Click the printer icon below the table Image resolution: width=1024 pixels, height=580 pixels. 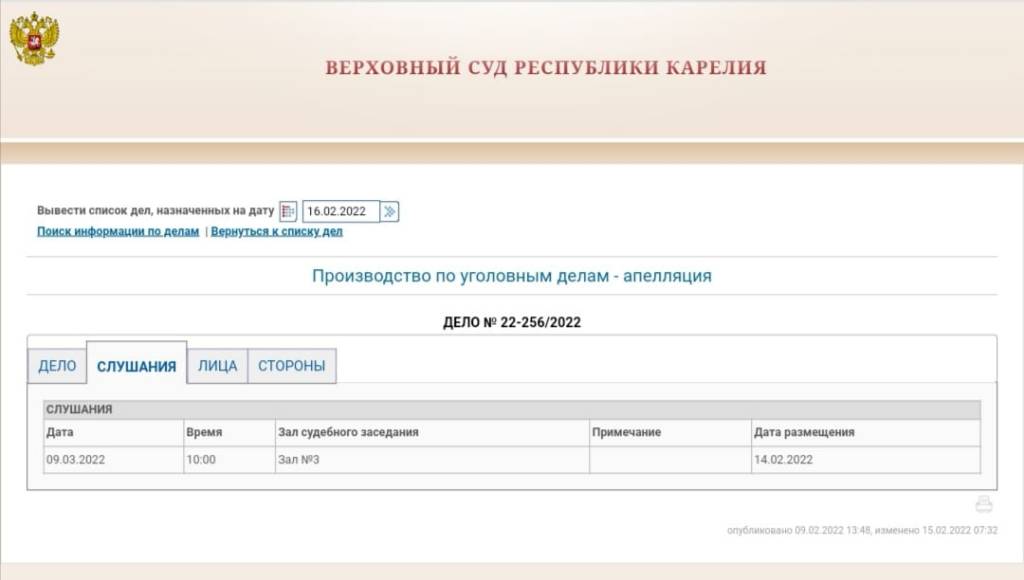pyautogui.click(x=984, y=505)
